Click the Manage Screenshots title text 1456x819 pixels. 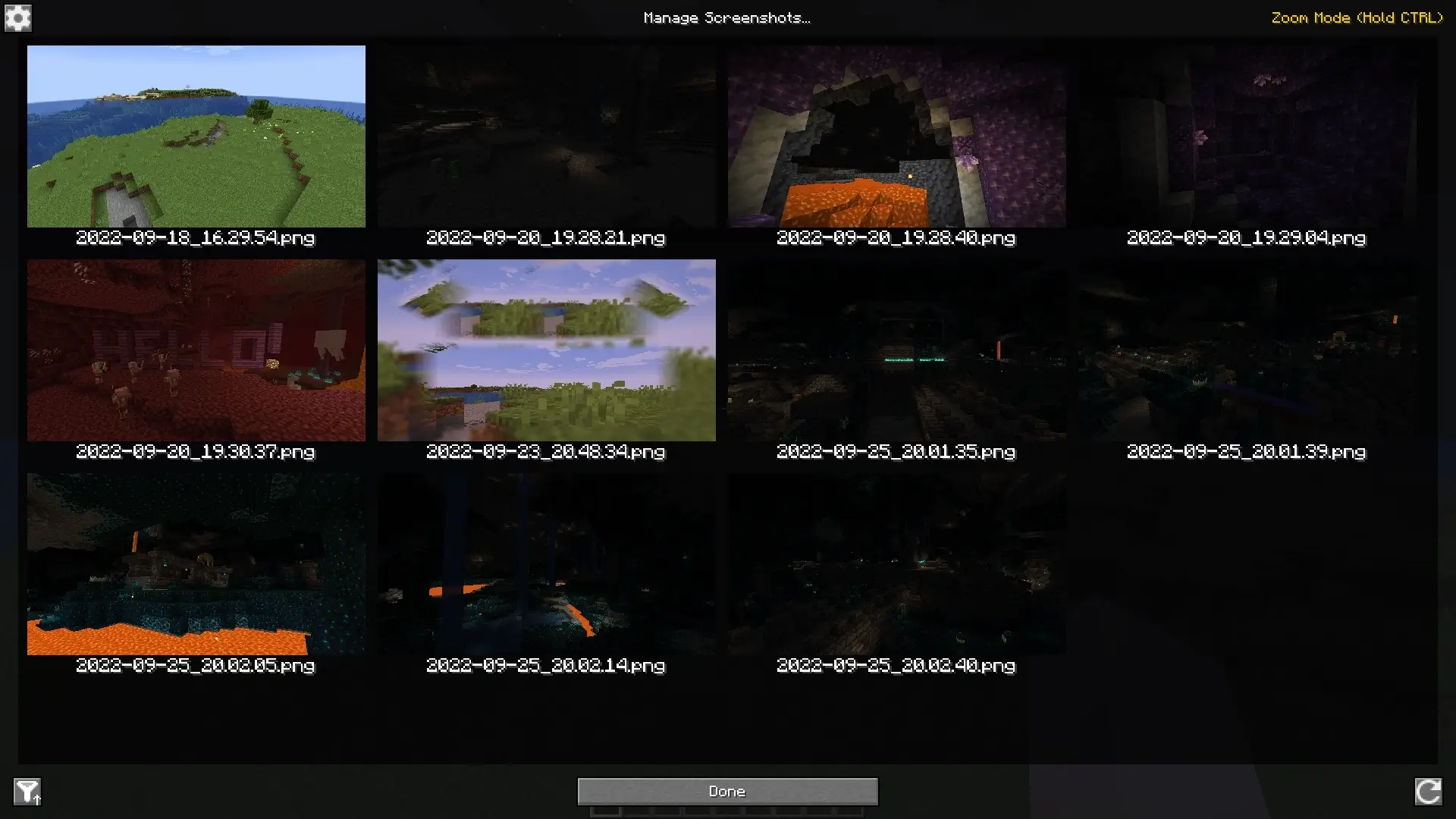tap(726, 17)
